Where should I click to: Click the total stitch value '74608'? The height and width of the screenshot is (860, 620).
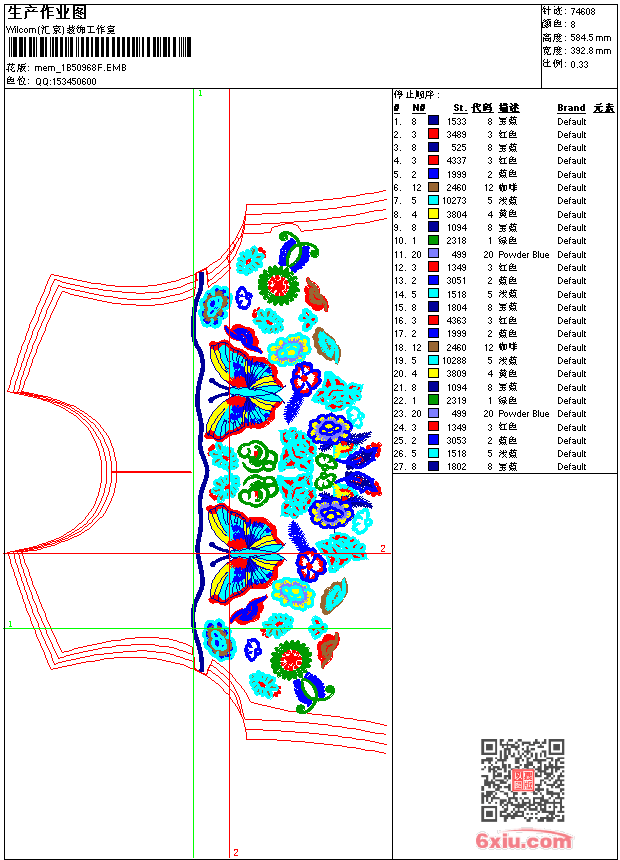(583, 12)
